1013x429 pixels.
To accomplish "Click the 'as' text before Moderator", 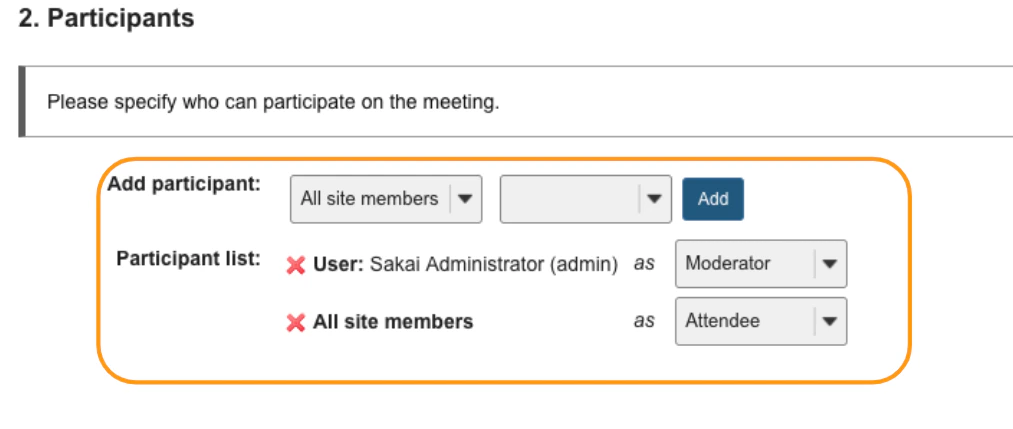I will pyautogui.click(x=644, y=264).
